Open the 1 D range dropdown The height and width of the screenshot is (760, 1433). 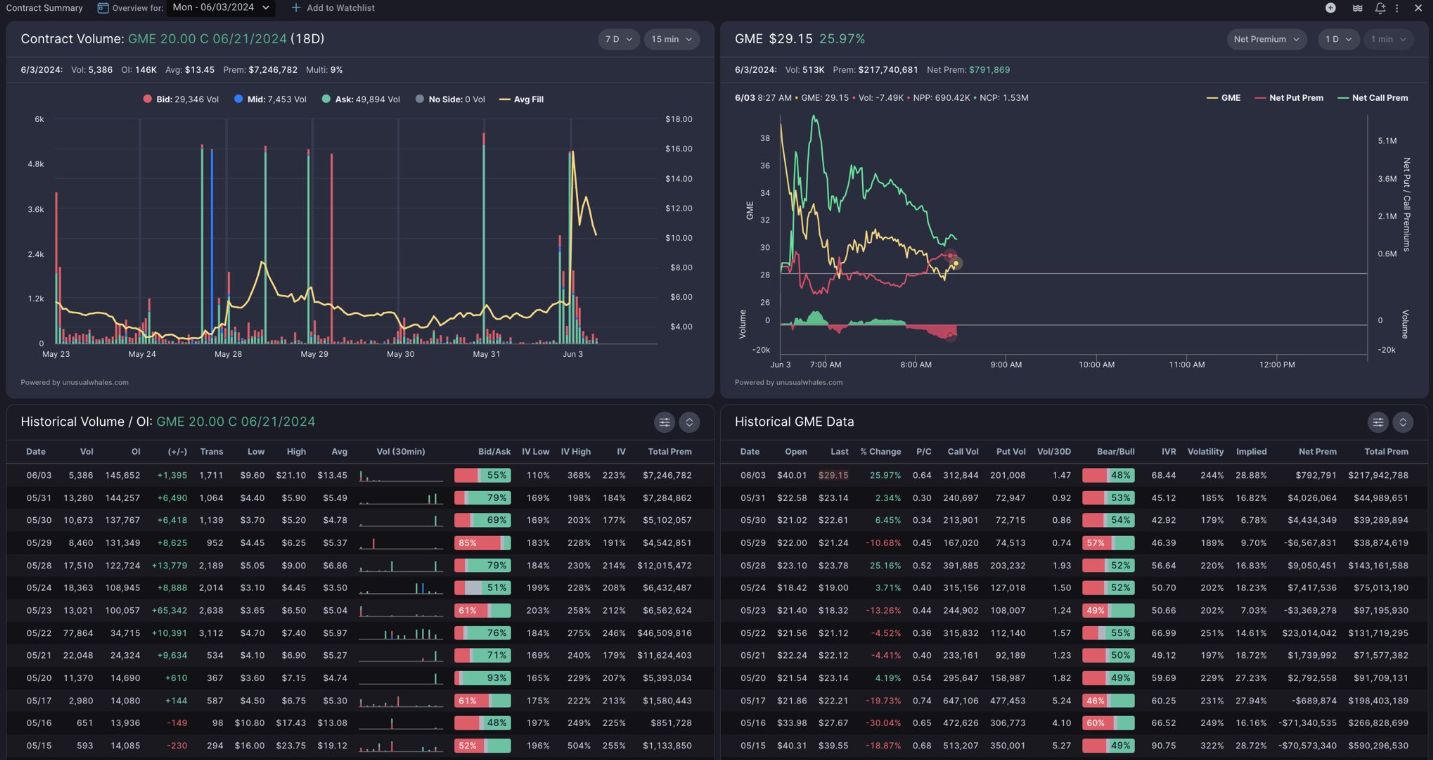[1337, 39]
